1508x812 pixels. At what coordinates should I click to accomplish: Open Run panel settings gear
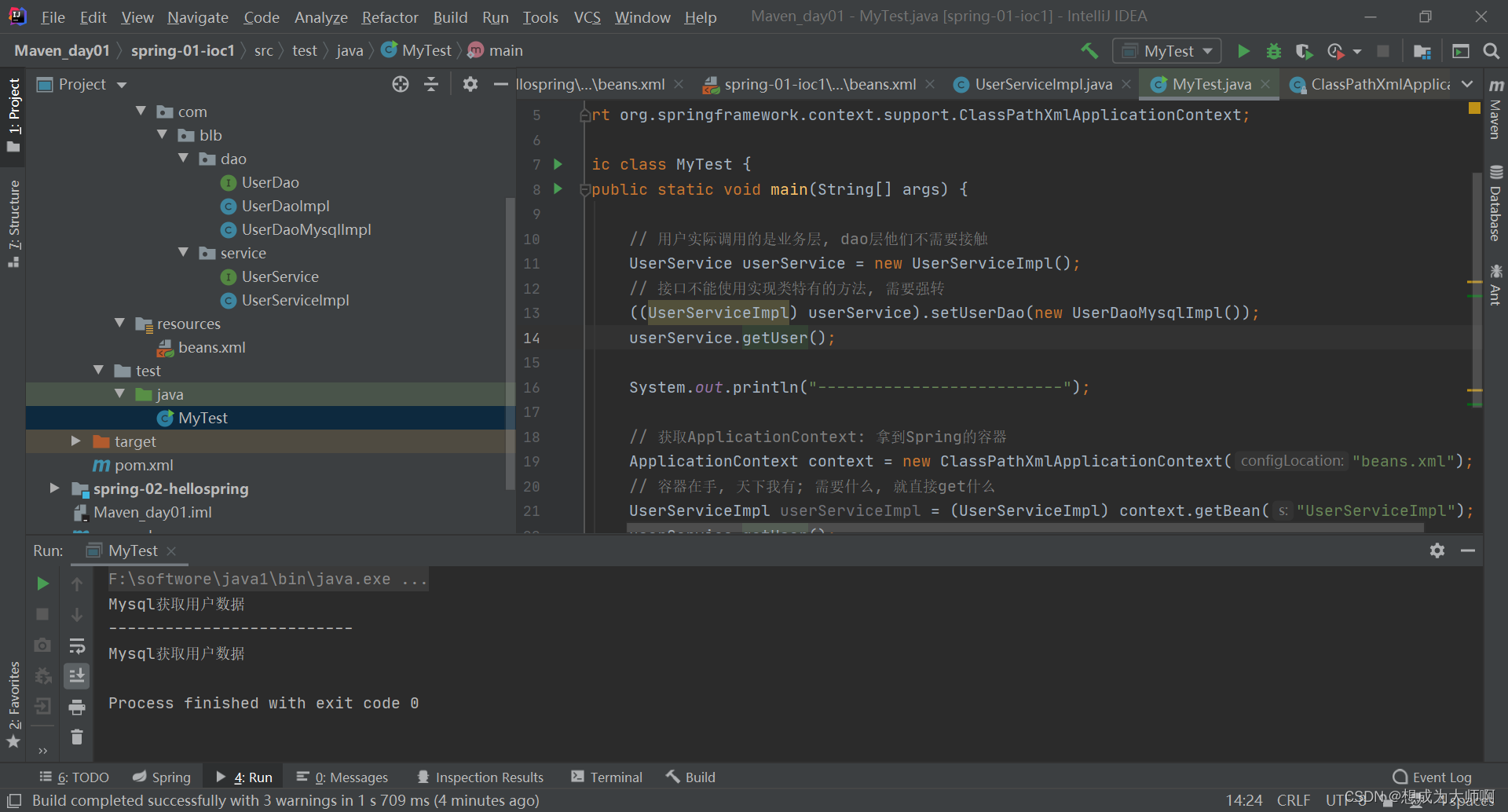[x=1437, y=550]
